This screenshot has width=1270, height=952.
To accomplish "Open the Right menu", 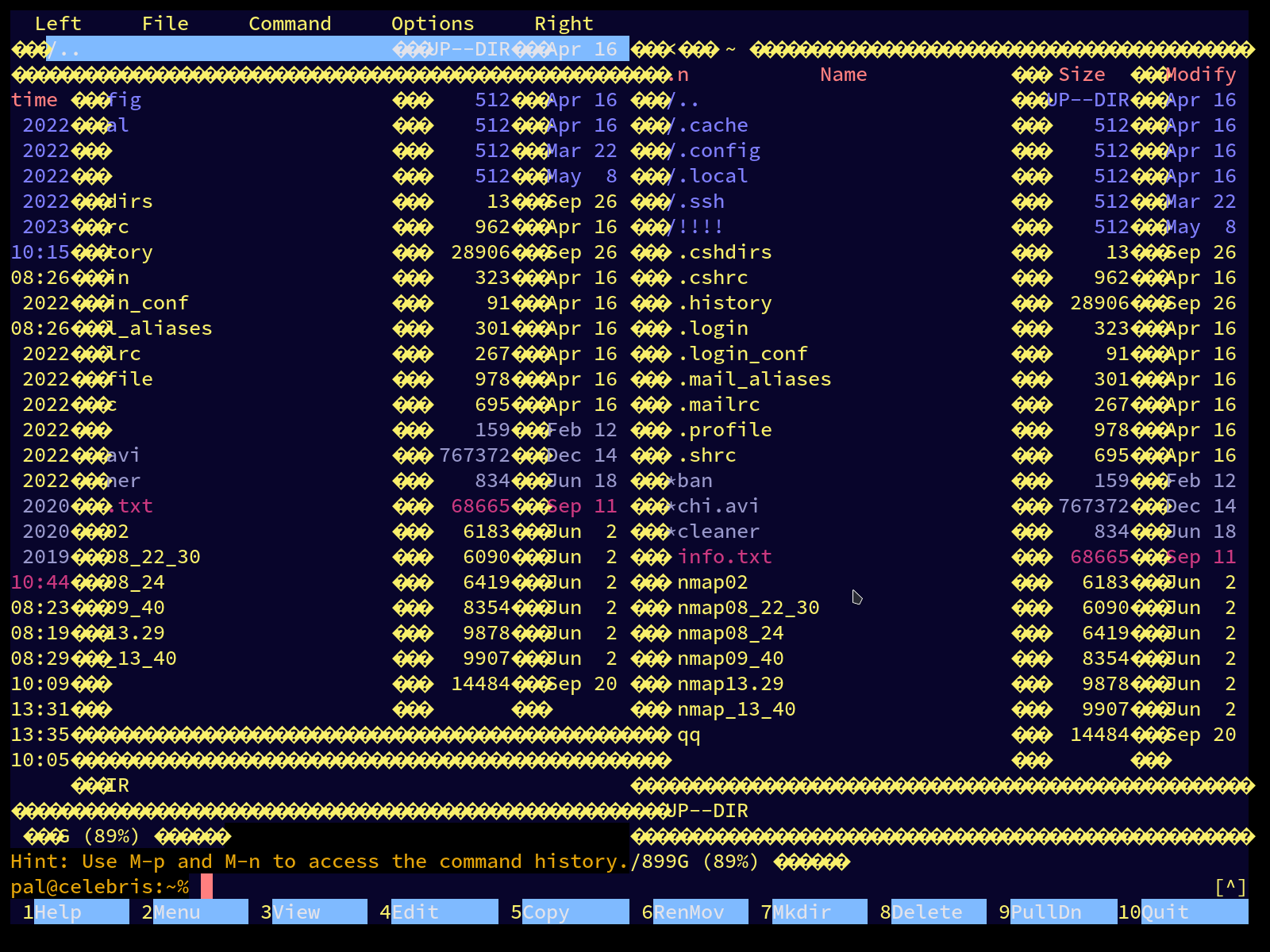I will coord(564,24).
